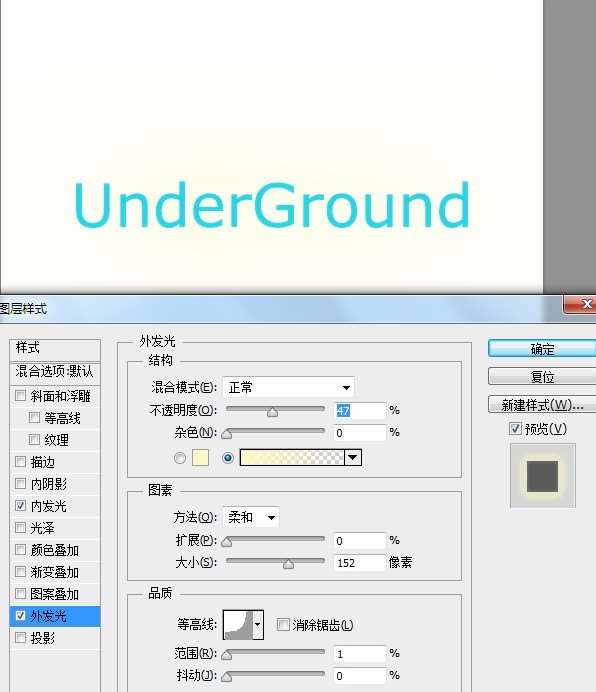Screen dimensions: 596x692
Task: Click the contour curve thumbnail
Action: click(238, 624)
